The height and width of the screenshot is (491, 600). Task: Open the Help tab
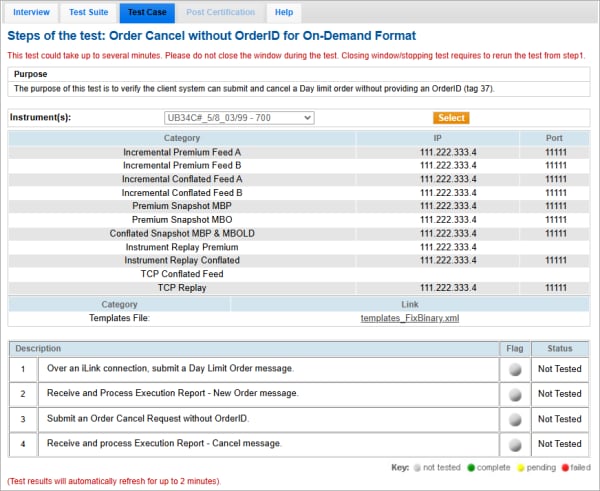point(284,12)
